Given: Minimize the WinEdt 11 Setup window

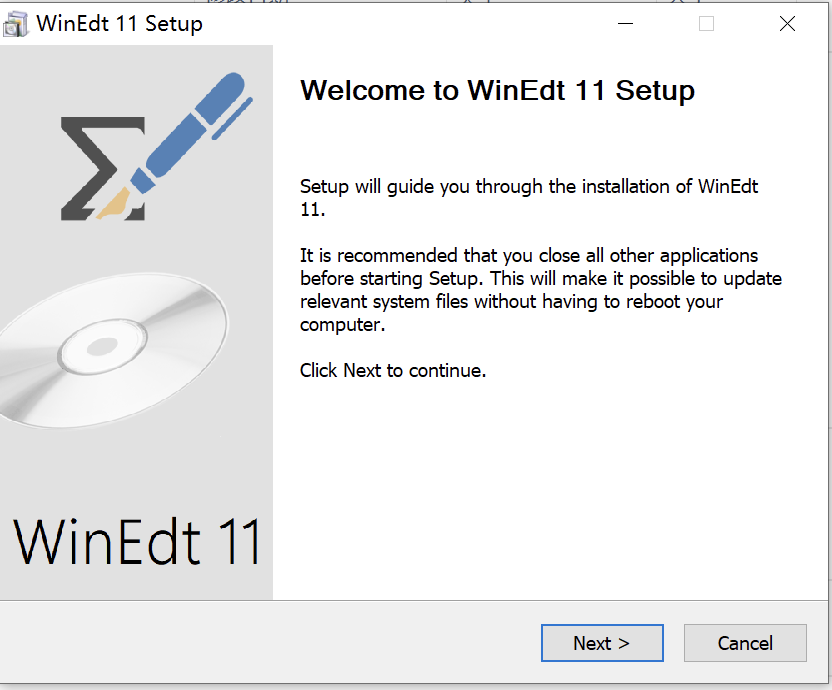Looking at the screenshot, I should click(624, 22).
